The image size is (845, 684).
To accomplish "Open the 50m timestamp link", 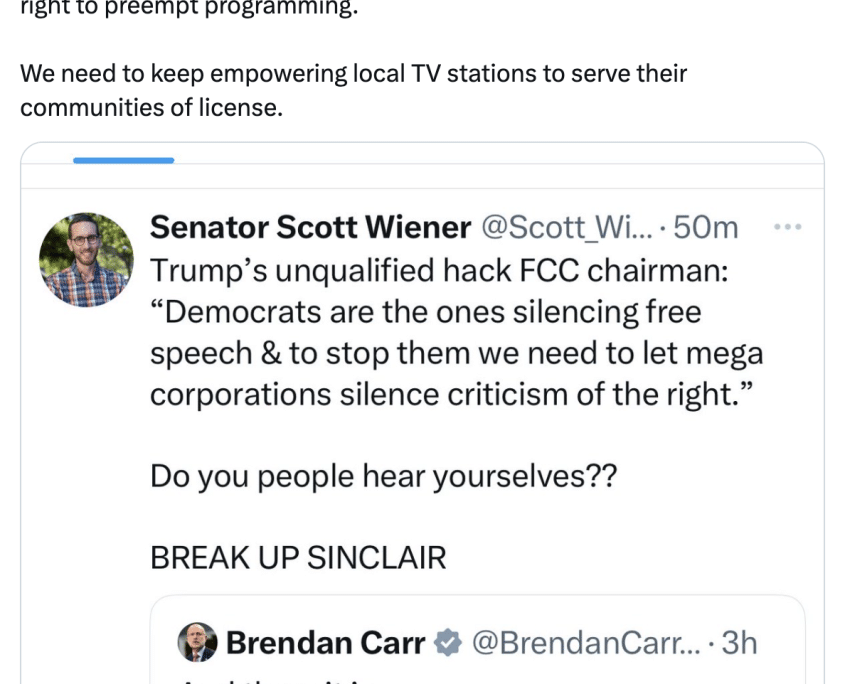I will [x=706, y=228].
